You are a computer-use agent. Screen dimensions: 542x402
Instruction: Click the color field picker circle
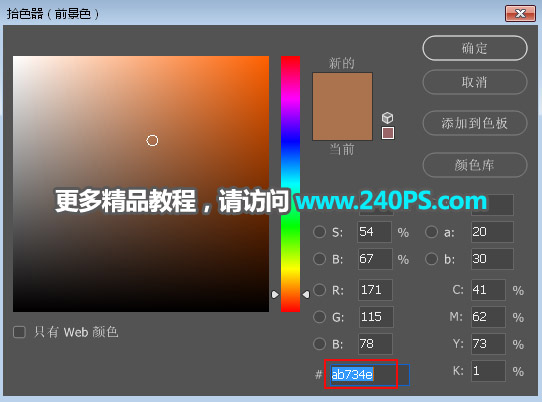click(x=152, y=141)
